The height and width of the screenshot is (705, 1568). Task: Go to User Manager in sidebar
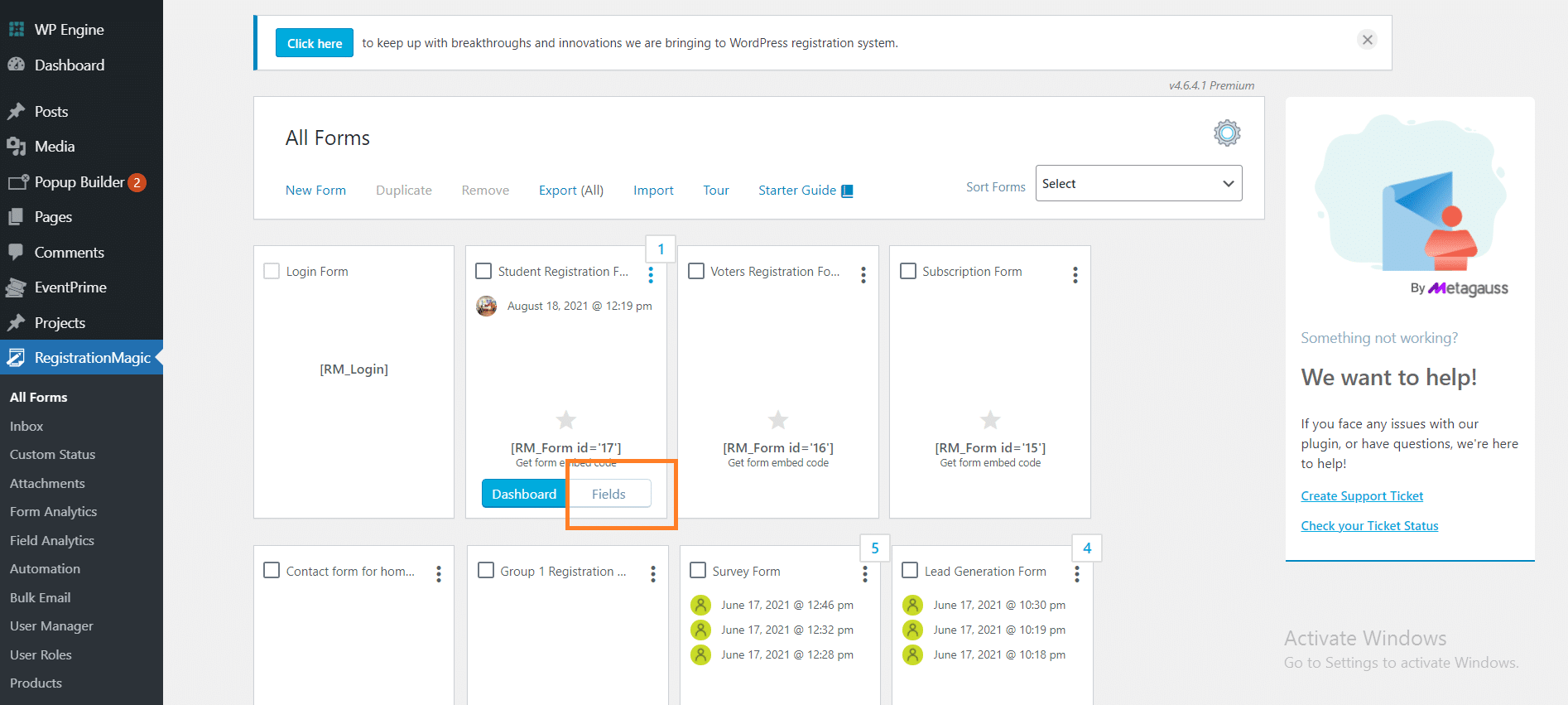(51, 626)
